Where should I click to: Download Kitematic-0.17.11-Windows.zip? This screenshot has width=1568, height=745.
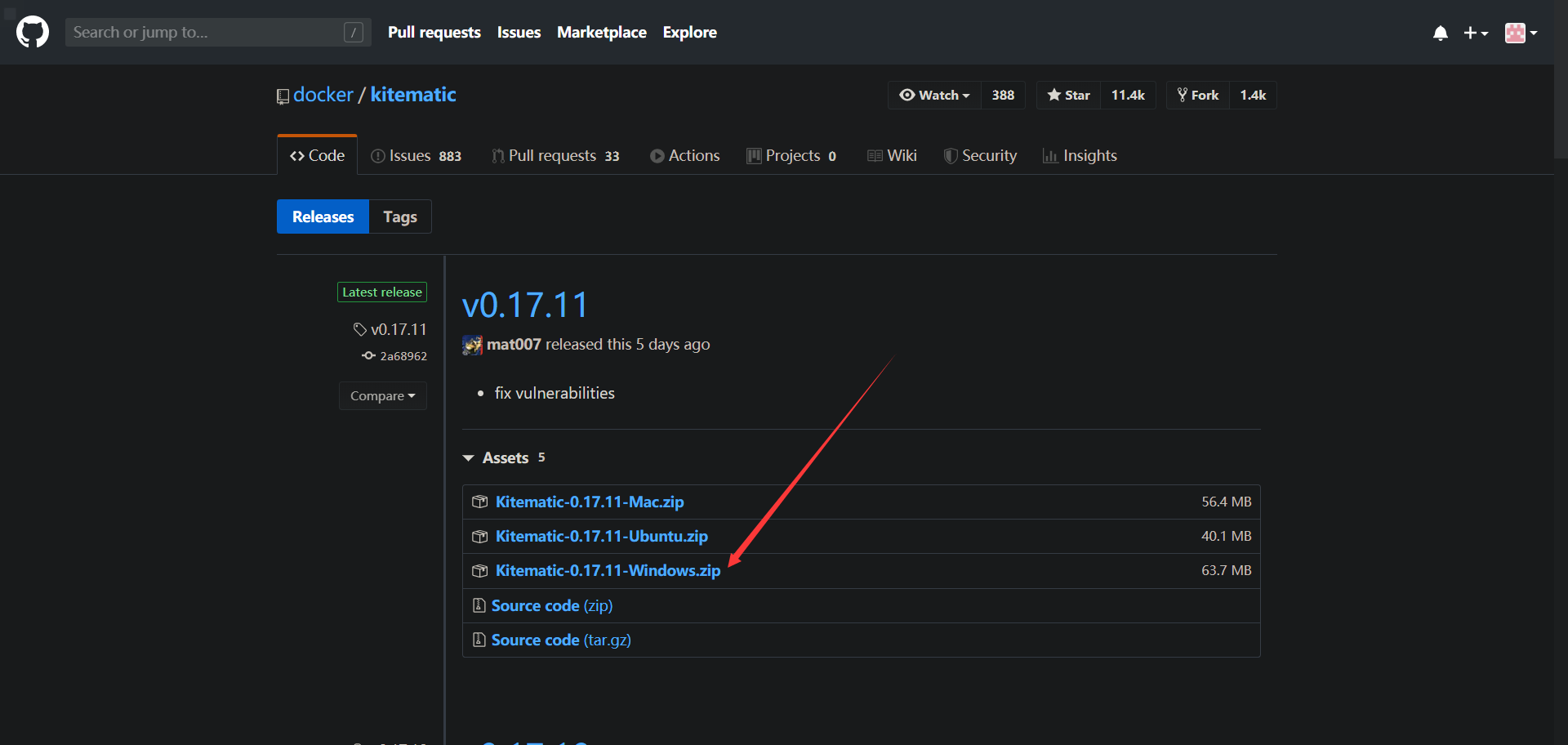[x=608, y=570]
